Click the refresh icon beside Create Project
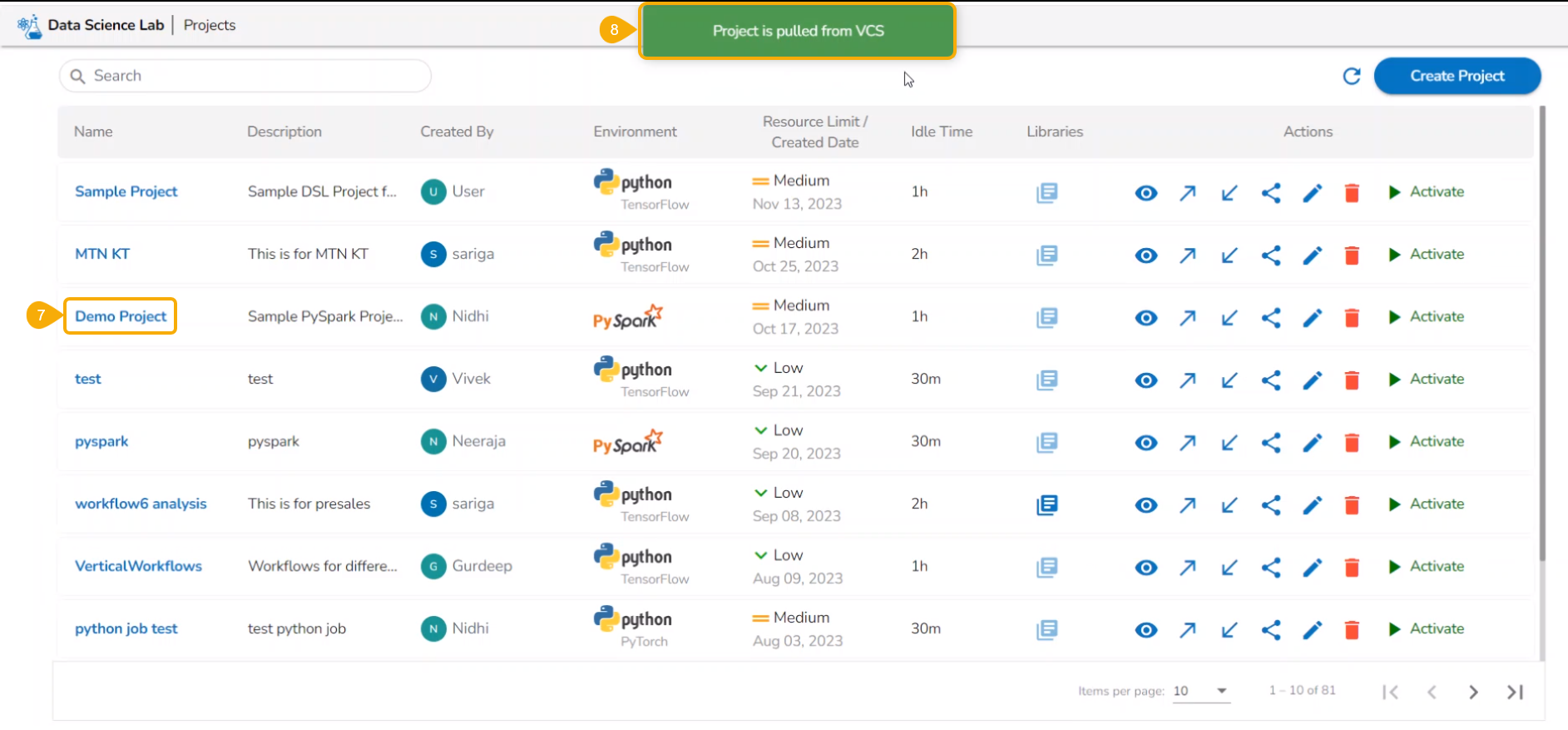 click(1352, 77)
